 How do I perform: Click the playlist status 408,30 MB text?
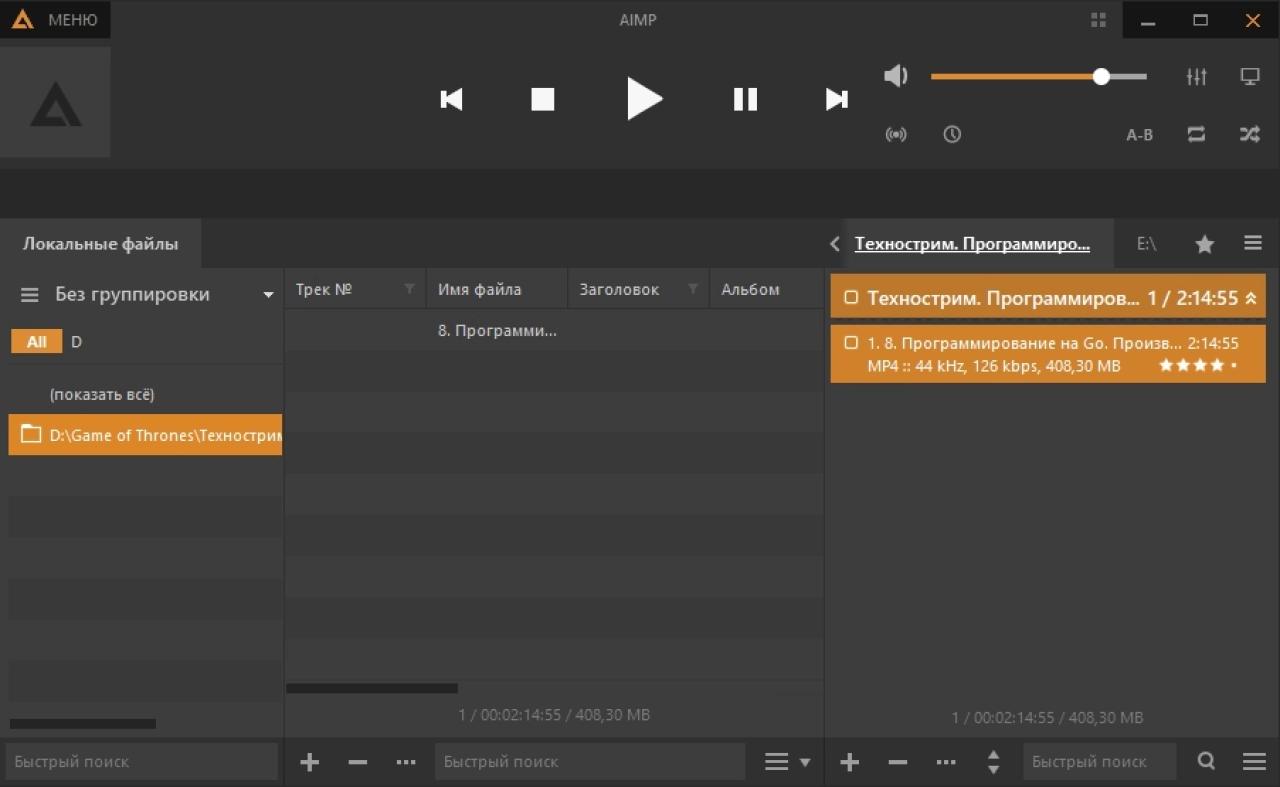tap(1106, 718)
